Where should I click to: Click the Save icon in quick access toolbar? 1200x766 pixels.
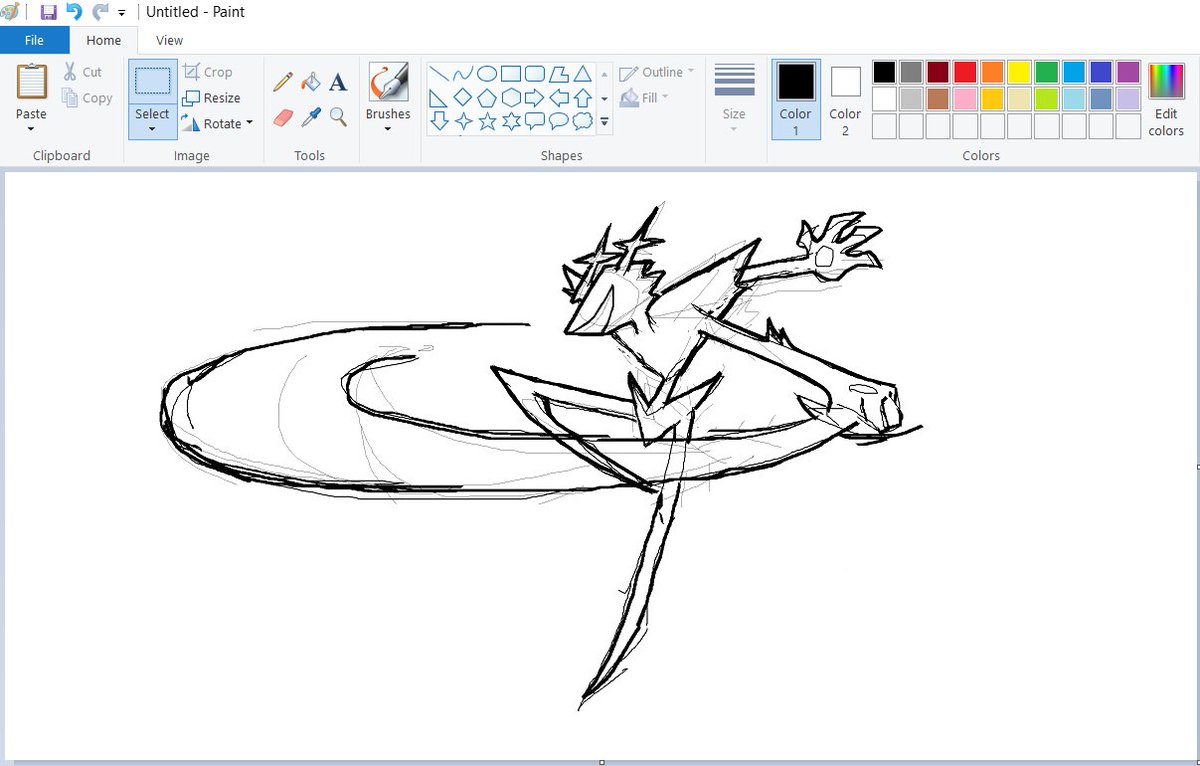[x=48, y=12]
